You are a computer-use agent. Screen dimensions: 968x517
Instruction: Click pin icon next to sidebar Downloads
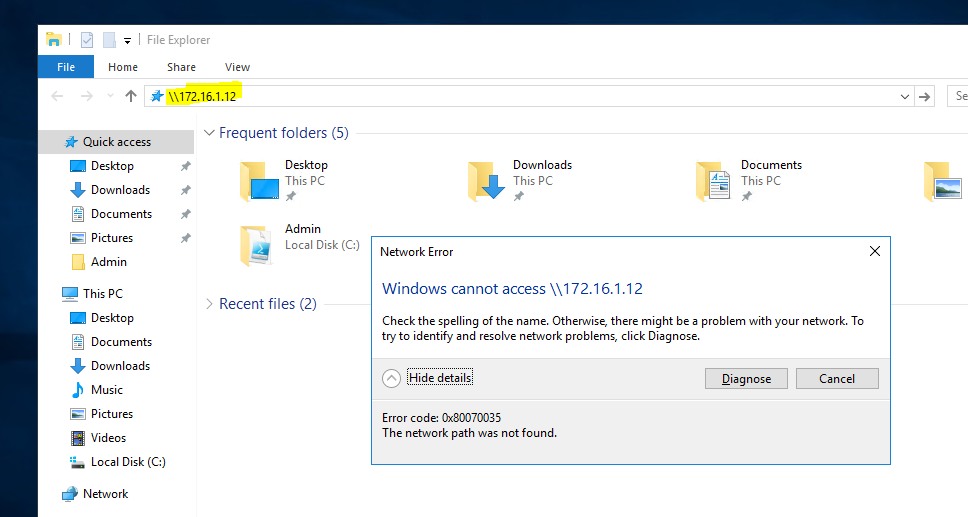pos(185,190)
